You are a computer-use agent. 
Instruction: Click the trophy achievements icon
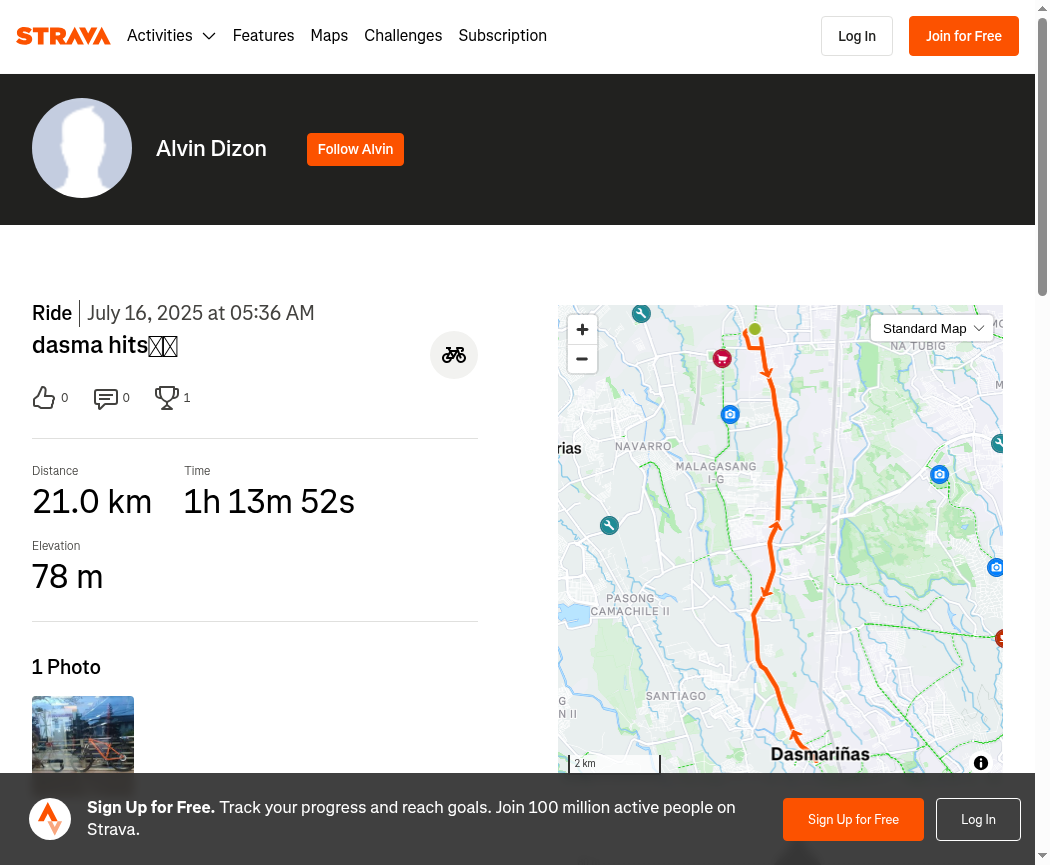pos(167,398)
